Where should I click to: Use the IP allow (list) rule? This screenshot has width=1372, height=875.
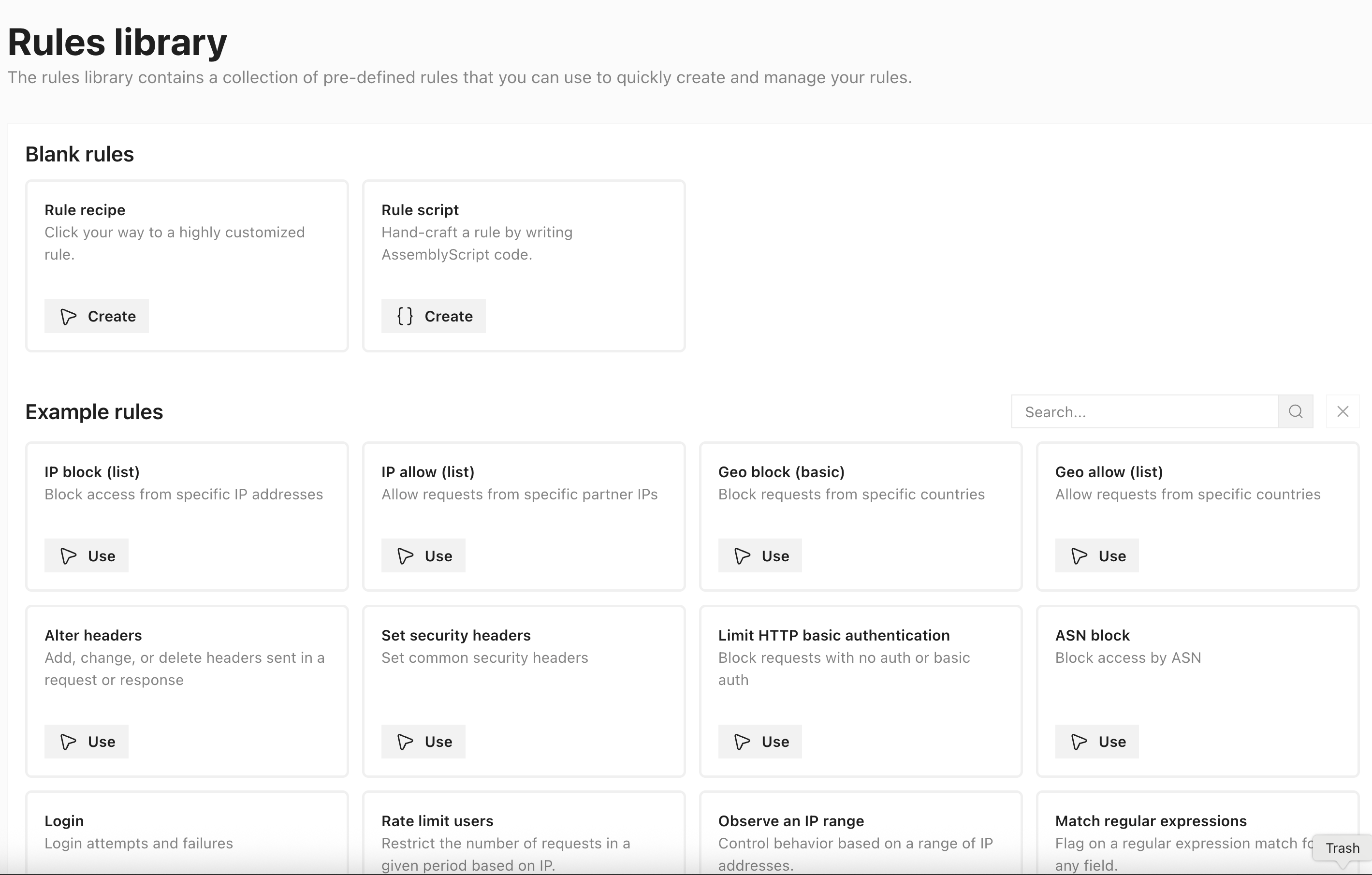coord(423,555)
